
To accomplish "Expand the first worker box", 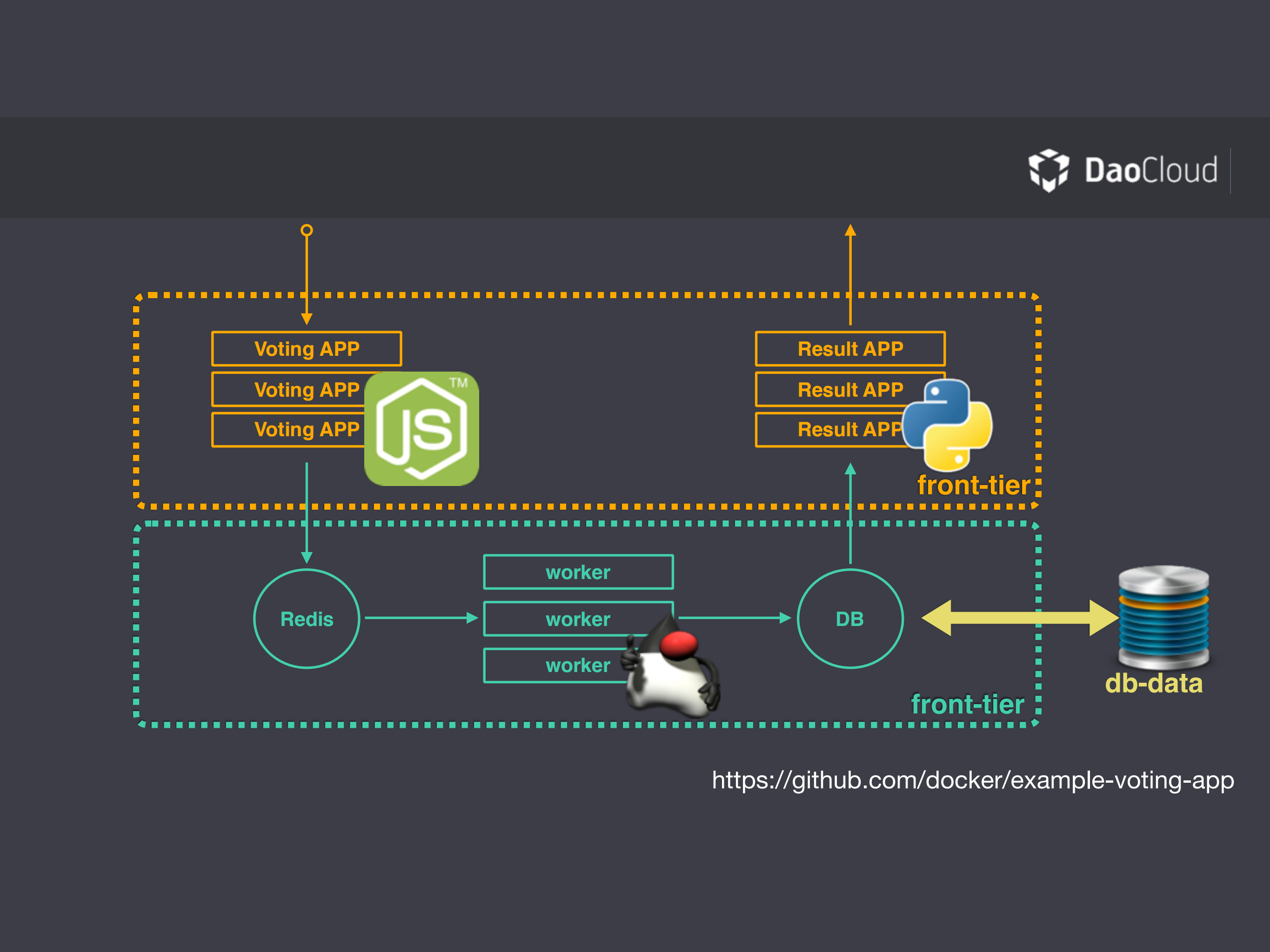I will pos(578,572).
